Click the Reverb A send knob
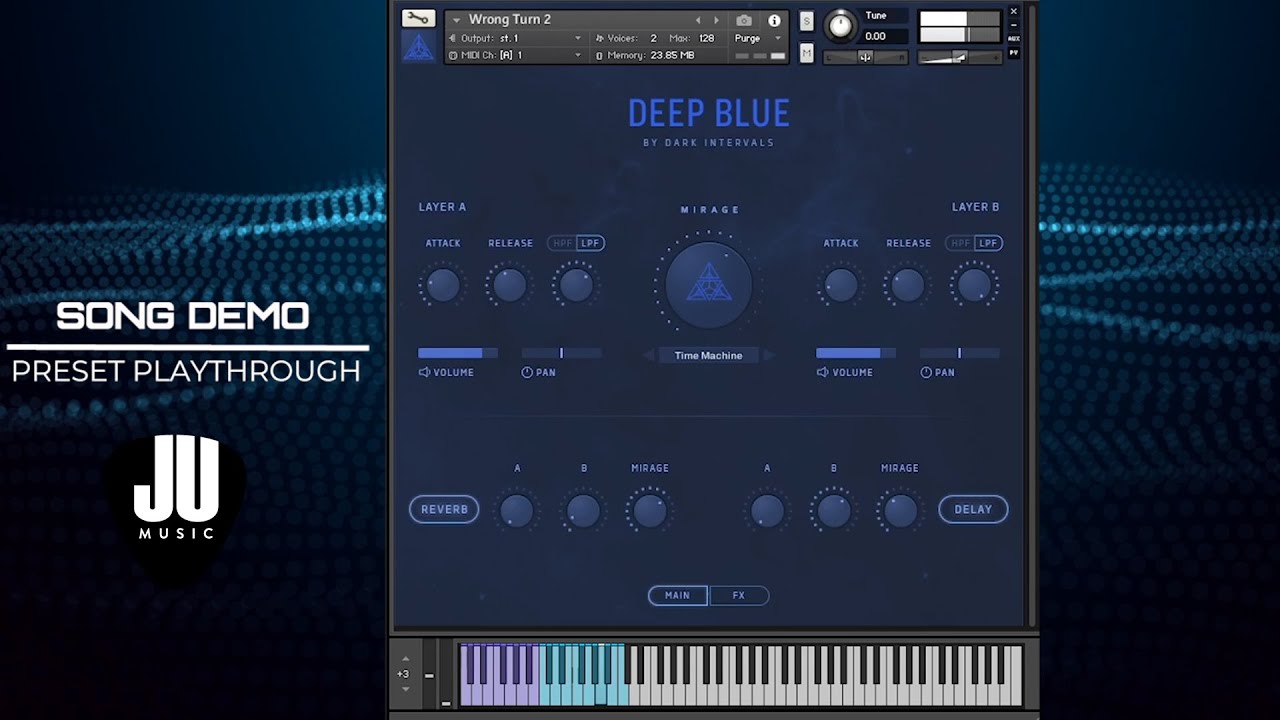Screen dimensions: 1280x720 [x=517, y=511]
